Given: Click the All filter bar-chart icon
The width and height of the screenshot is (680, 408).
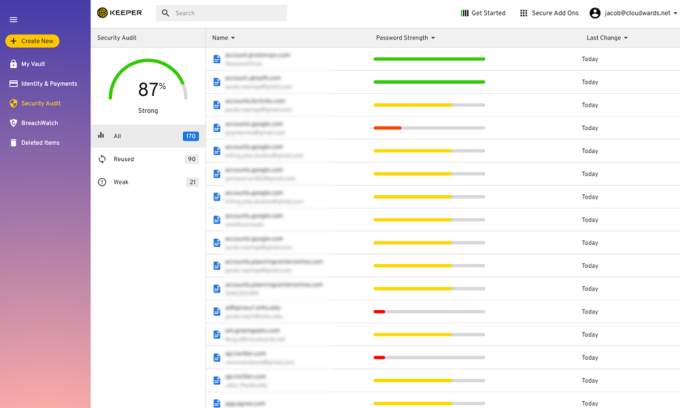Looking at the screenshot, I should 102,136.
